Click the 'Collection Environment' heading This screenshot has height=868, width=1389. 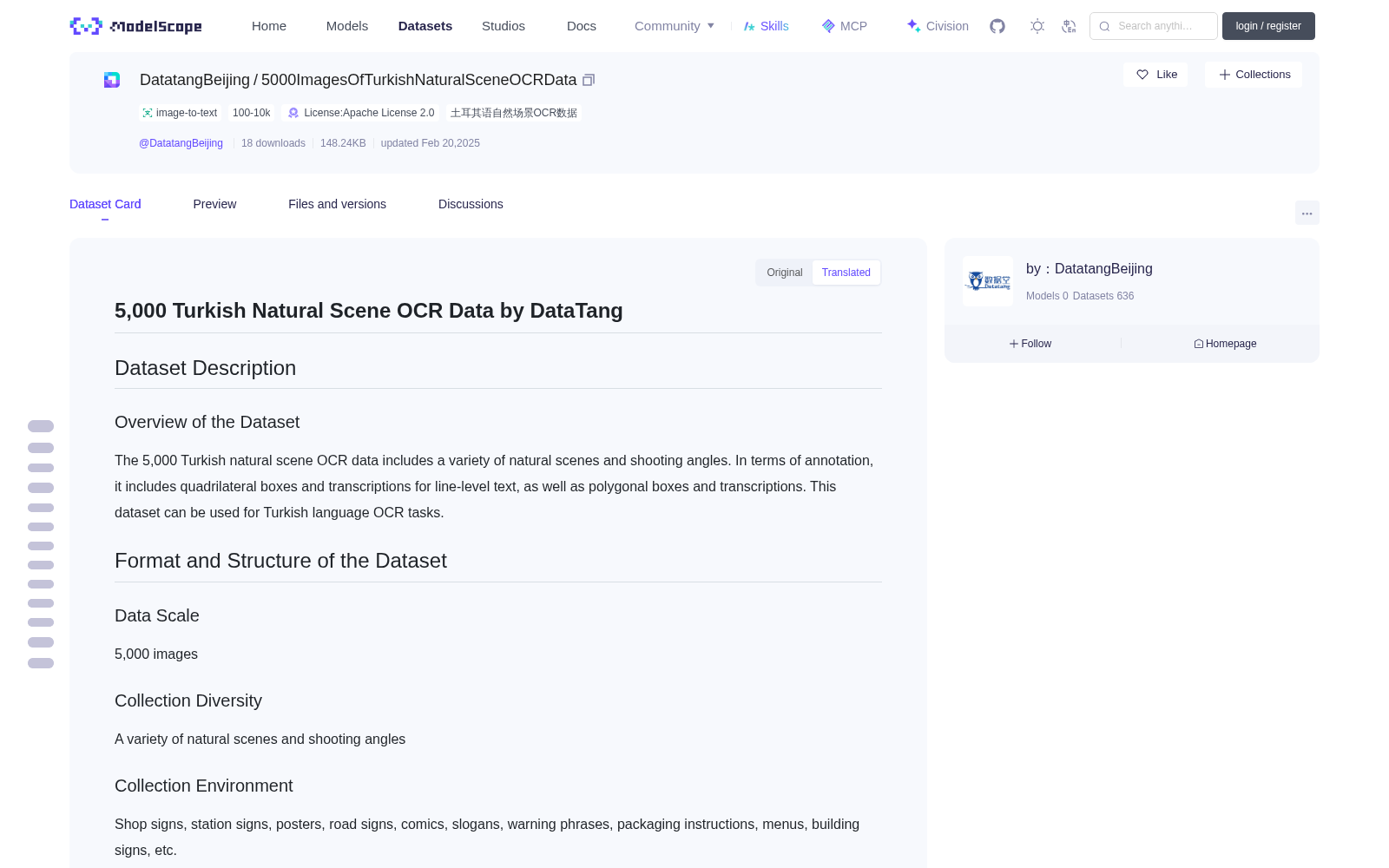tap(204, 786)
